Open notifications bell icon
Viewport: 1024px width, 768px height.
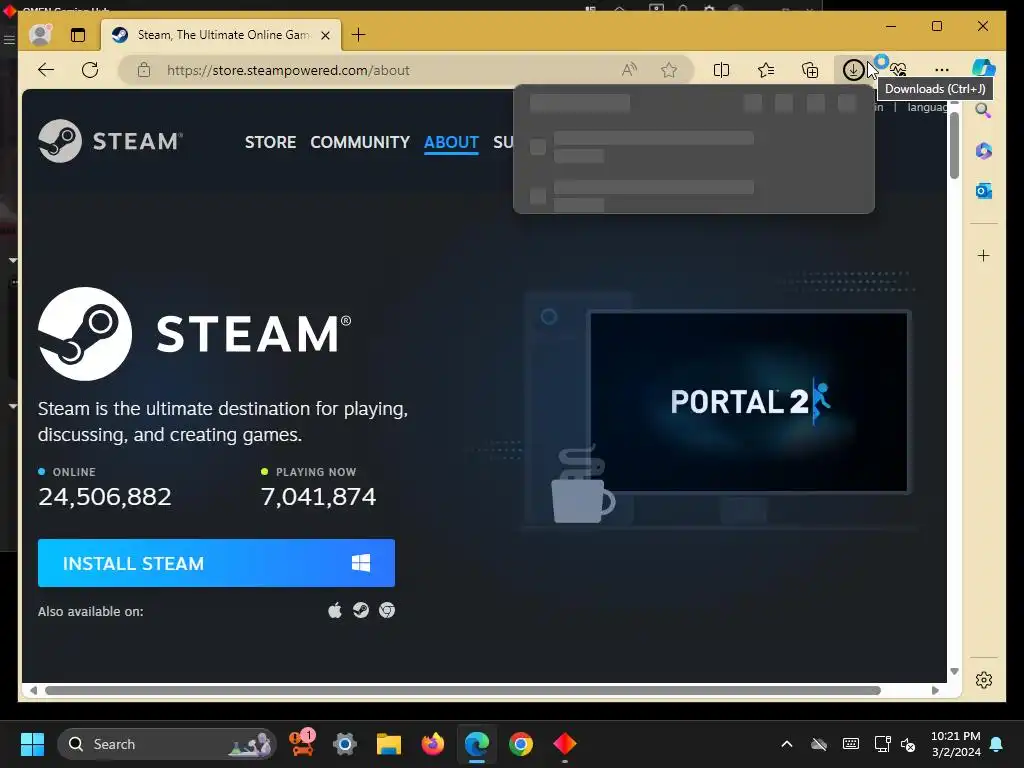point(997,744)
